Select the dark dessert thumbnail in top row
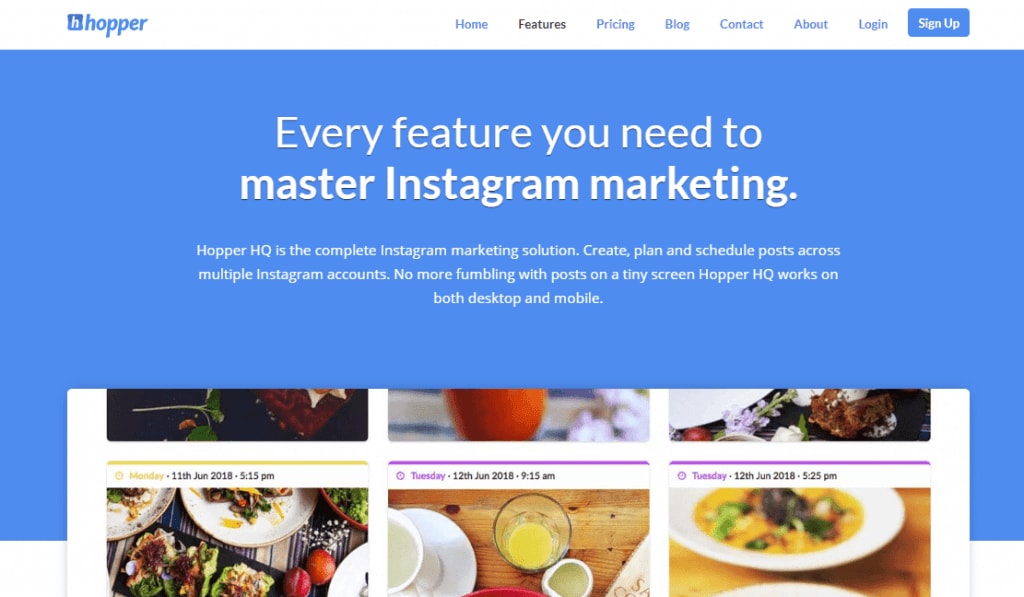Image resolution: width=1024 pixels, height=597 pixels. [x=238, y=415]
